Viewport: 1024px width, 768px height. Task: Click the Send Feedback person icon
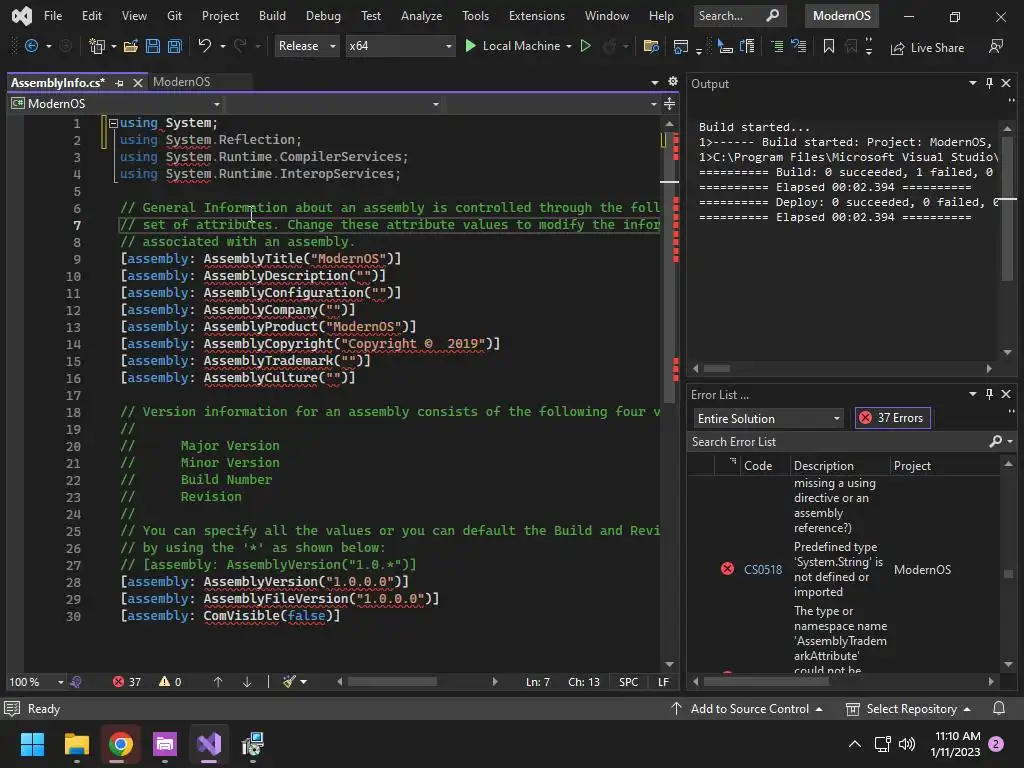[x=996, y=46]
